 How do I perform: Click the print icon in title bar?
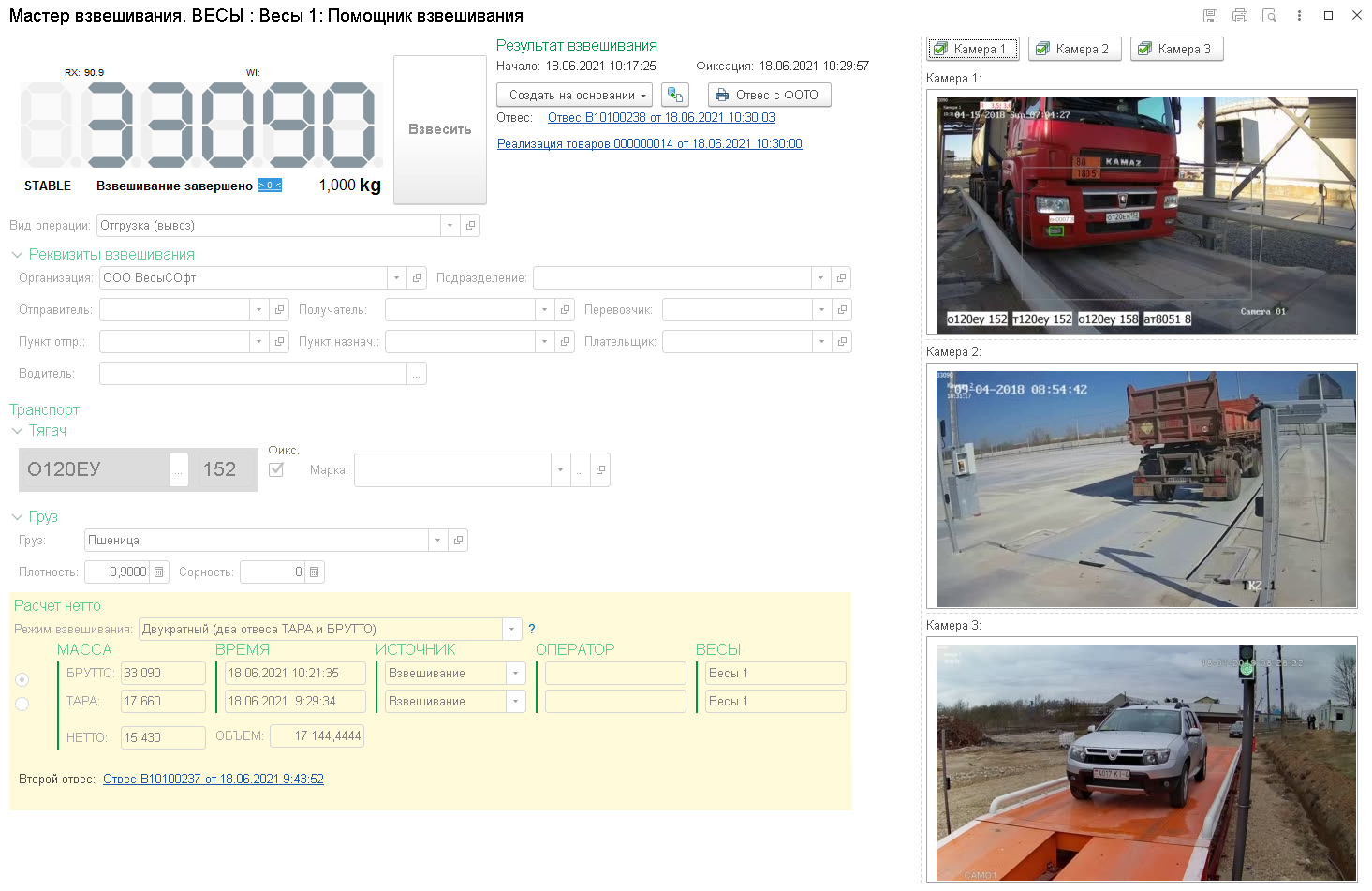1239,16
